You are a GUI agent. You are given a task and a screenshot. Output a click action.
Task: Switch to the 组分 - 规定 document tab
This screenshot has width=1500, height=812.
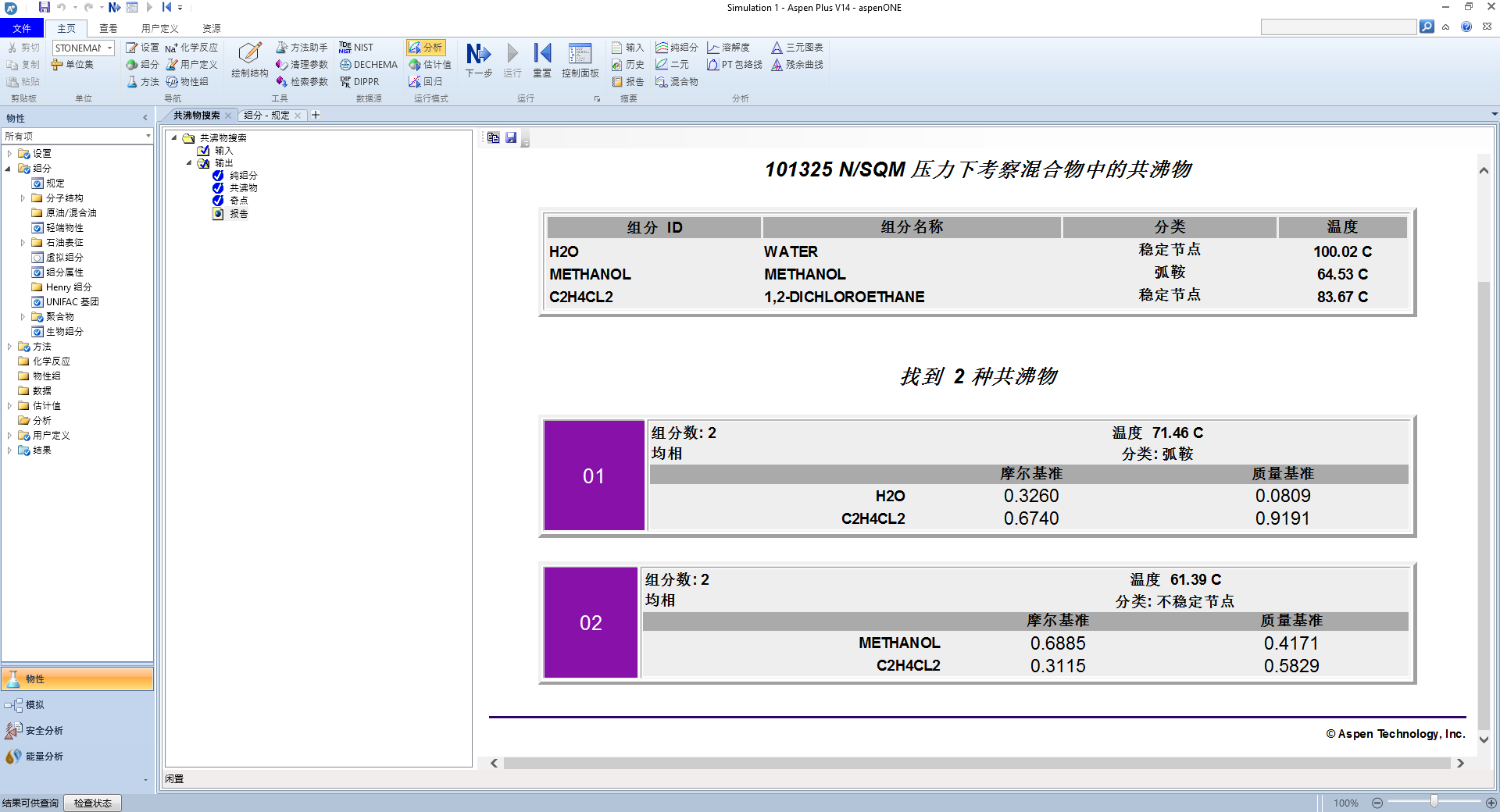click(x=266, y=116)
